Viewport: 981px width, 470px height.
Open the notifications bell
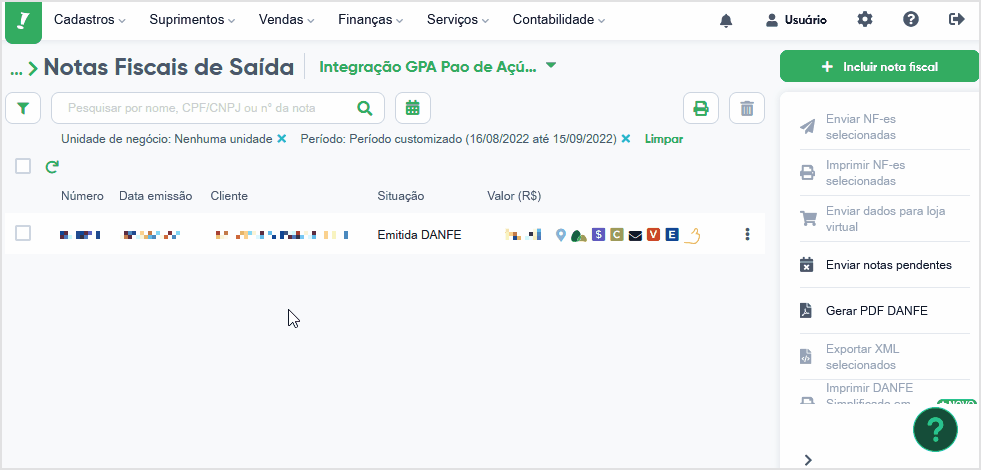pos(726,21)
